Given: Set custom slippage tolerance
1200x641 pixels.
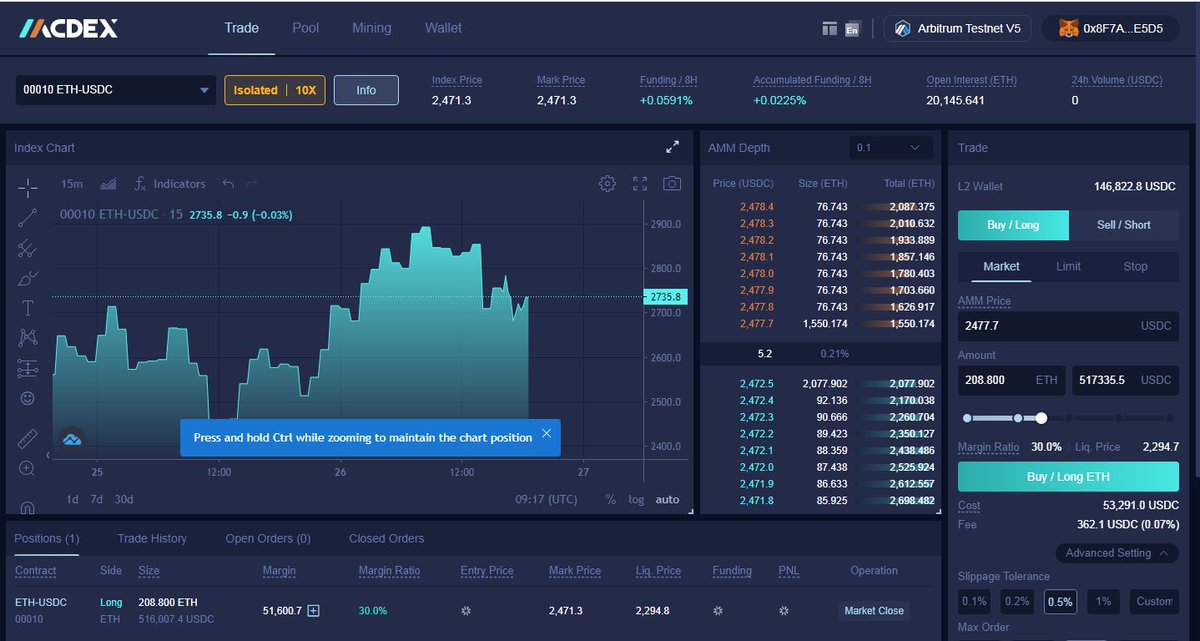Looking at the screenshot, I should [1154, 601].
